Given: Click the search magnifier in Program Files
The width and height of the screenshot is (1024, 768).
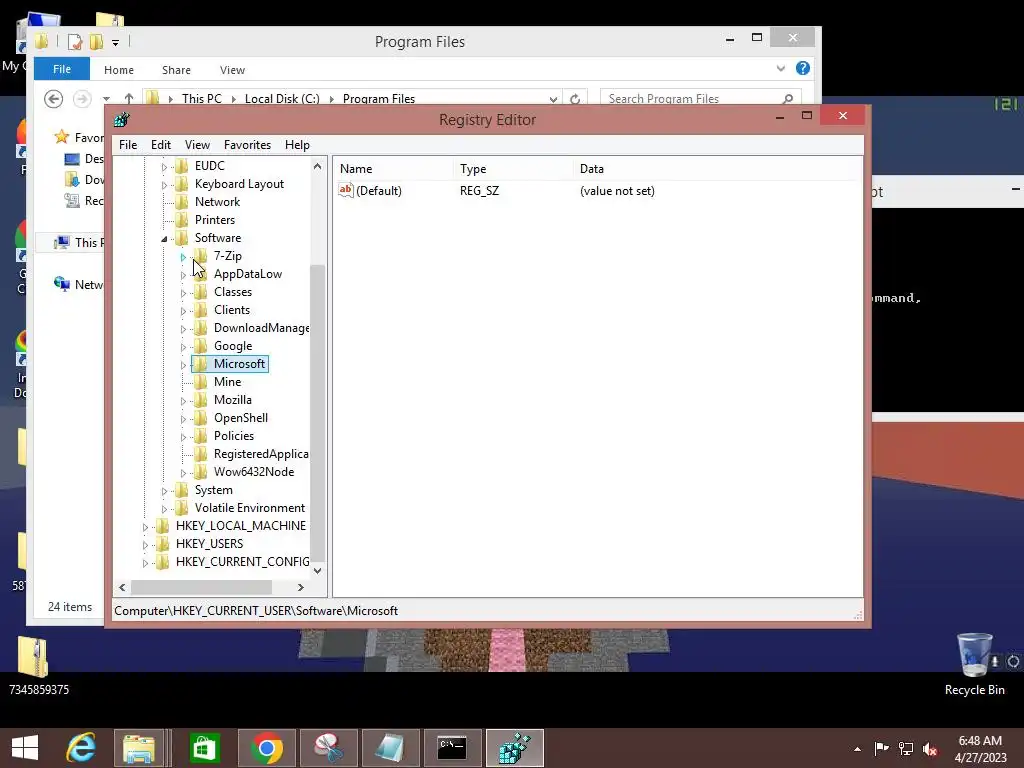Looking at the screenshot, I should pyautogui.click(x=788, y=99).
